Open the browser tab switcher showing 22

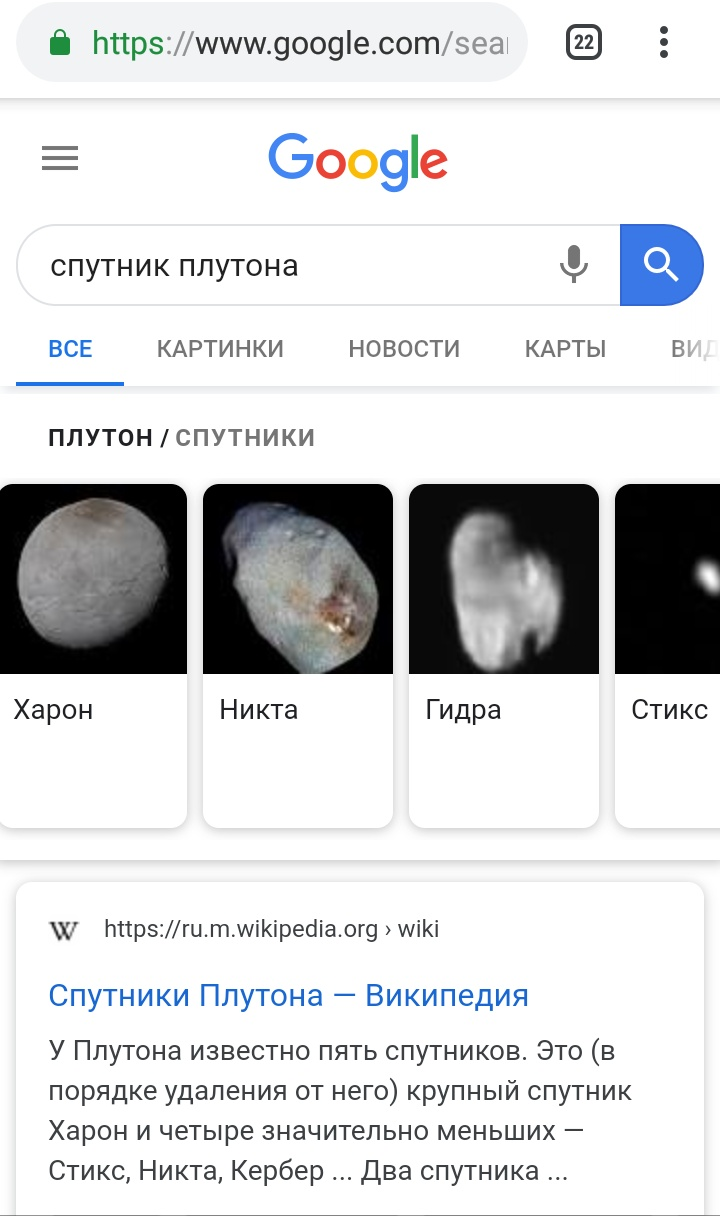(584, 43)
